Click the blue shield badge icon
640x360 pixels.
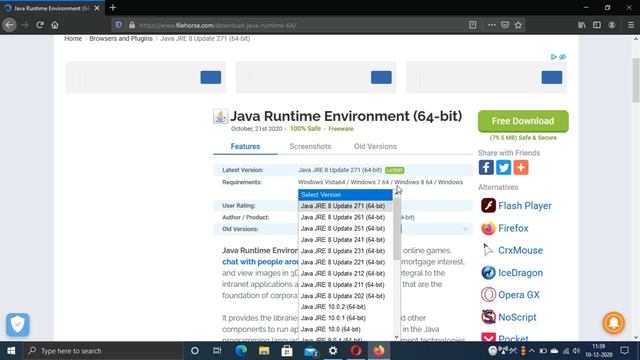18,324
